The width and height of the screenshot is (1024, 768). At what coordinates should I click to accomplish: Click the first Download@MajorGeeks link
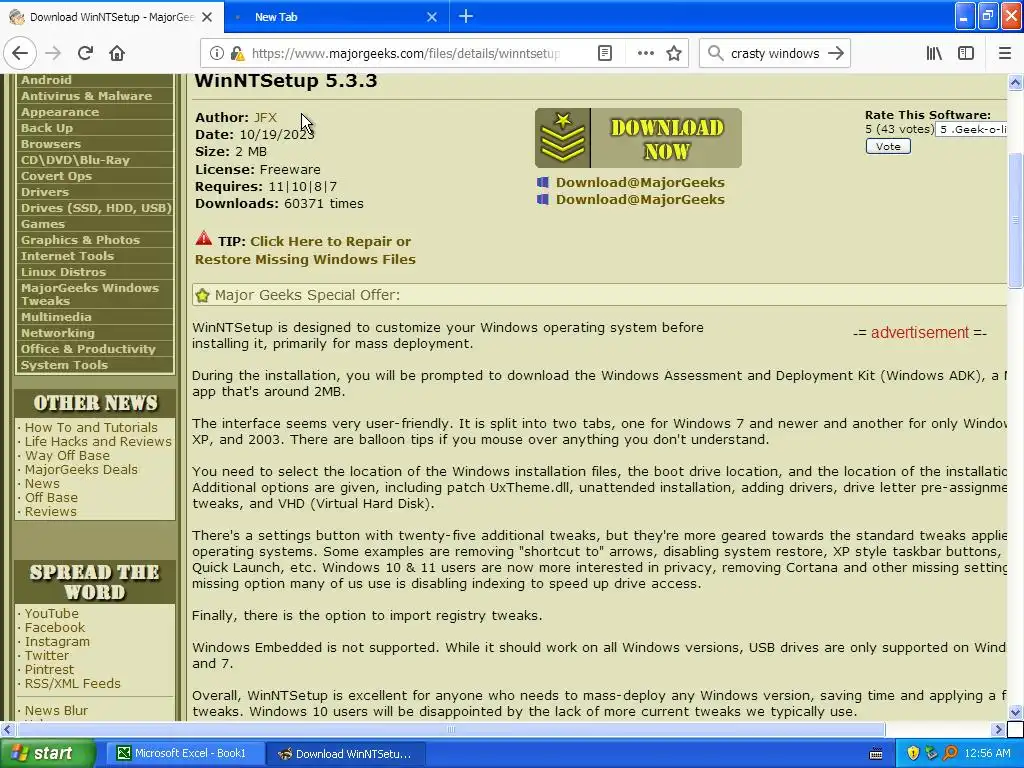click(640, 182)
